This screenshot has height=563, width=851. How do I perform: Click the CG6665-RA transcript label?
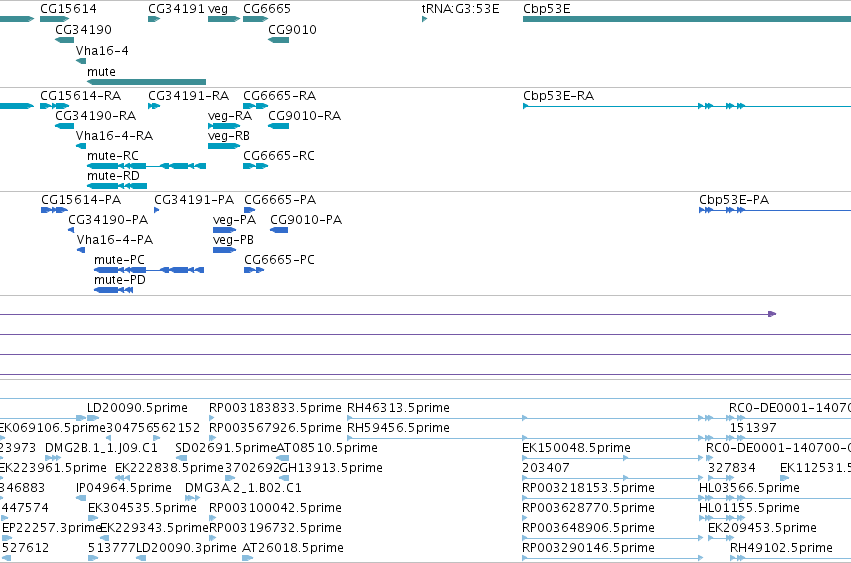(280, 96)
